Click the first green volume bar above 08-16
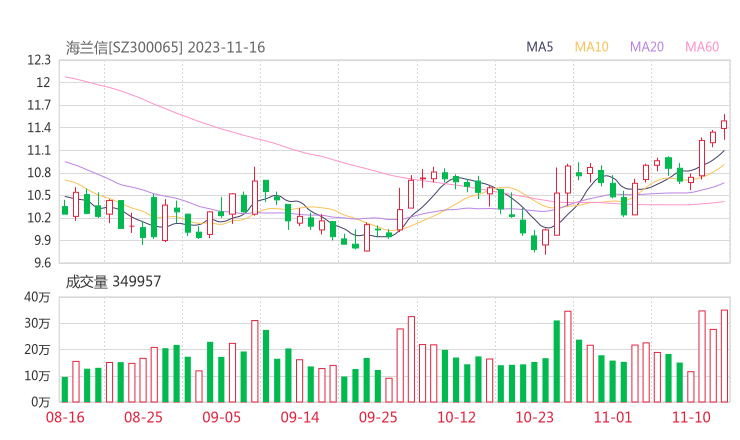Image resolution: width=740 pixels, height=440 pixels. (65, 389)
